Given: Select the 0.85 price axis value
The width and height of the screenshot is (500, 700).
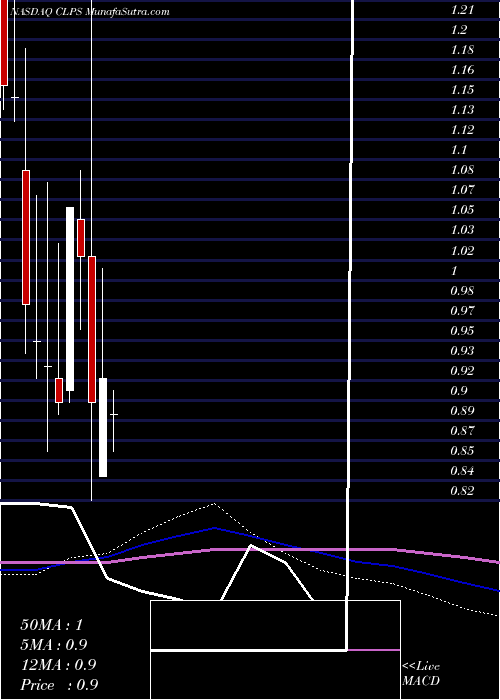Looking at the screenshot, I should click(462, 451).
